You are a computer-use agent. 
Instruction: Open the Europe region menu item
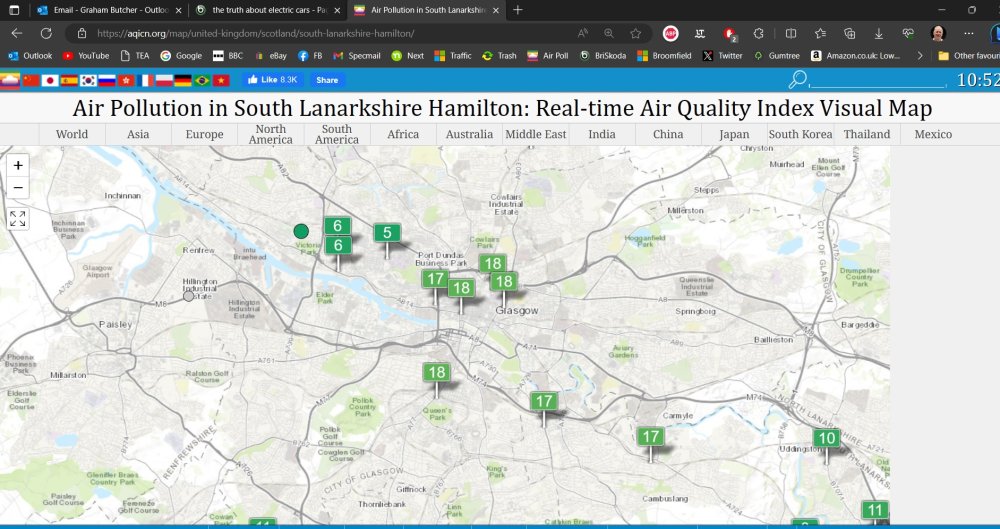click(x=204, y=135)
